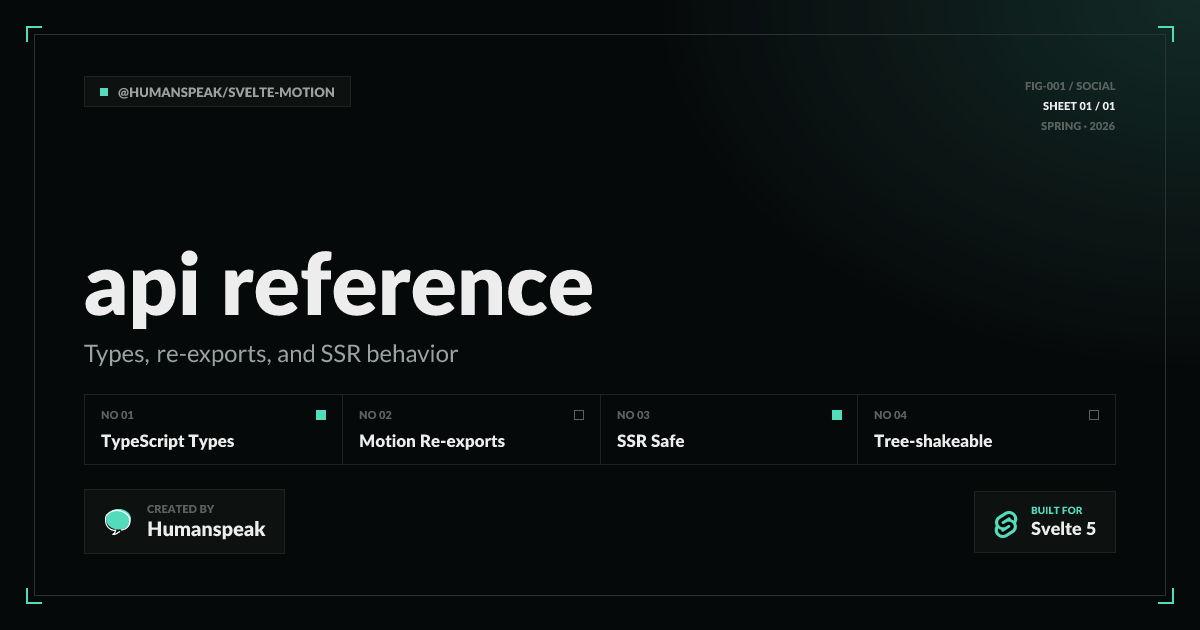Click the Humanspeak creator name
This screenshot has height=630, width=1200.
206,530
